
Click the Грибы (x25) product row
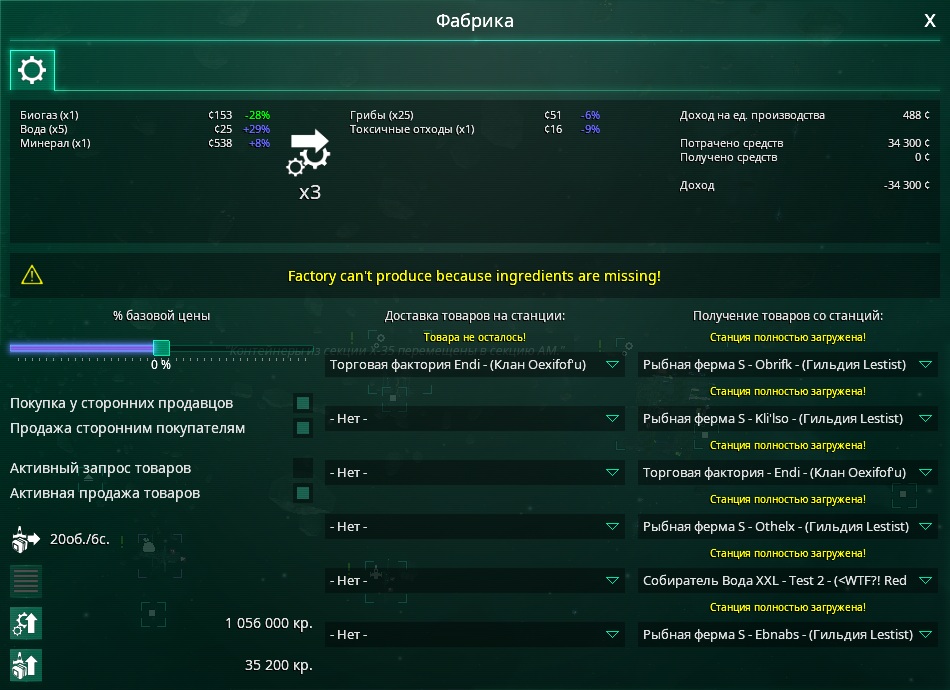click(475, 115)
